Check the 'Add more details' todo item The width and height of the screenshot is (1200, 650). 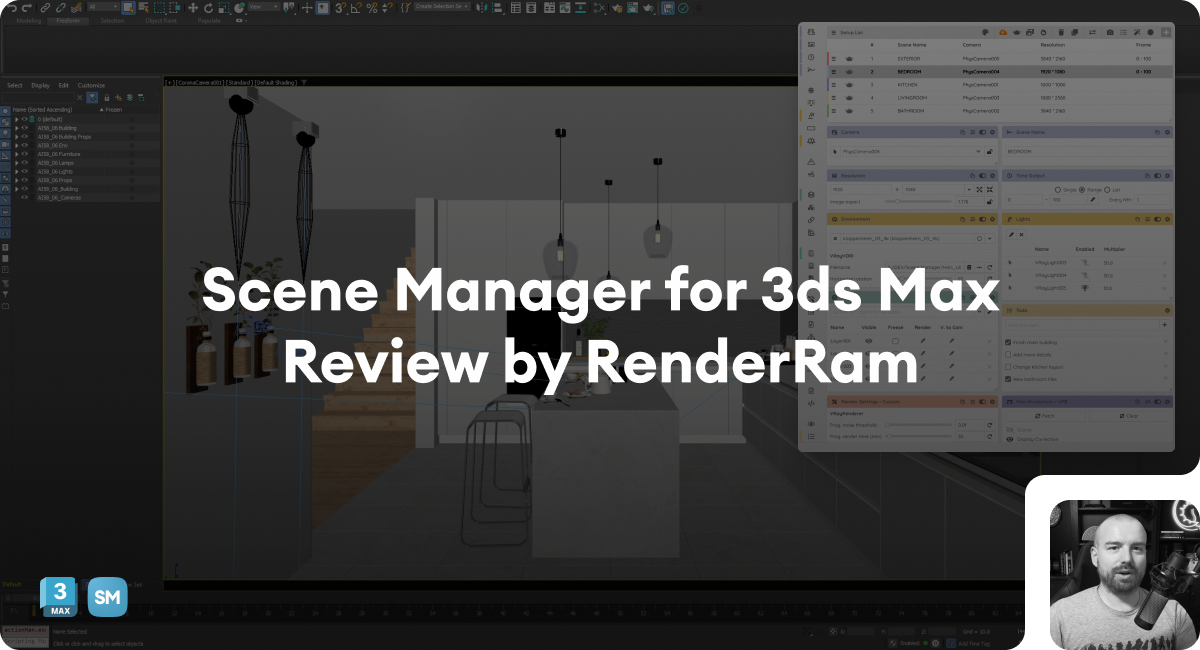1008,354
